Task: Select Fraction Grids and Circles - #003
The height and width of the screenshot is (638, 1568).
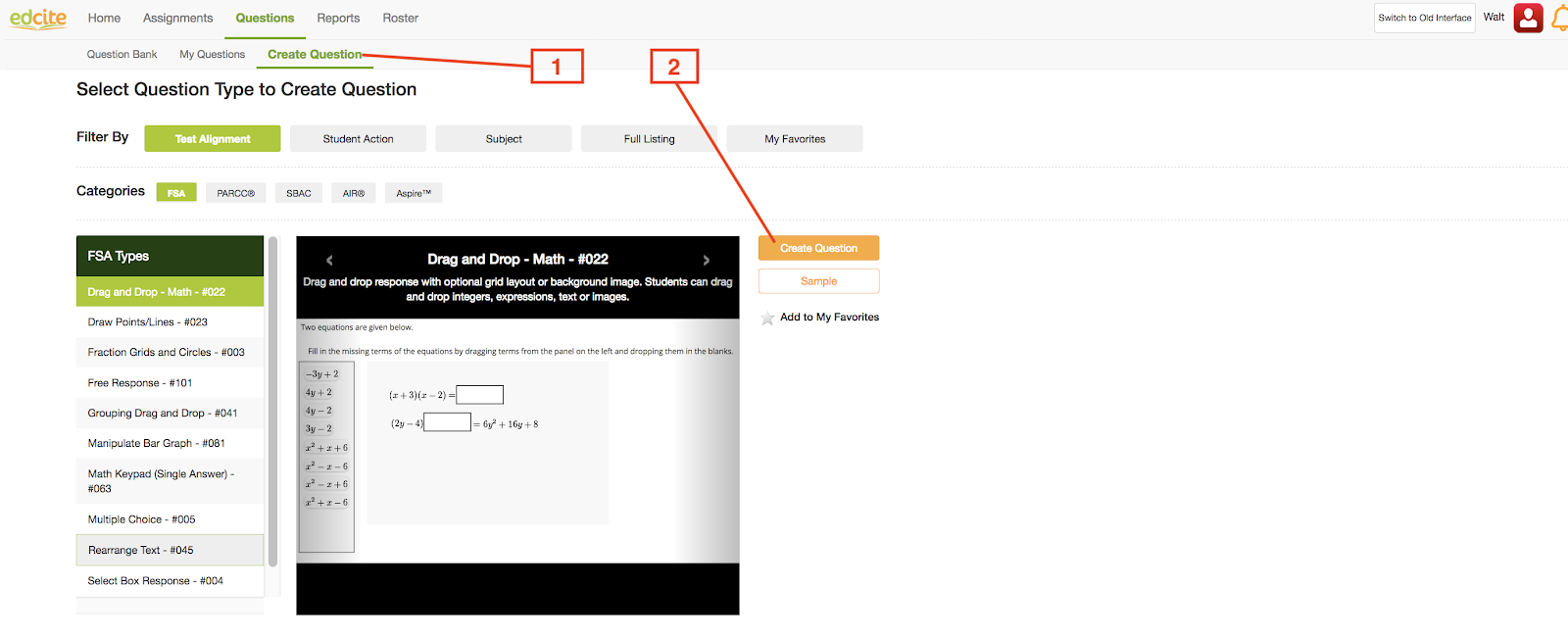Action: pos(170,352)
